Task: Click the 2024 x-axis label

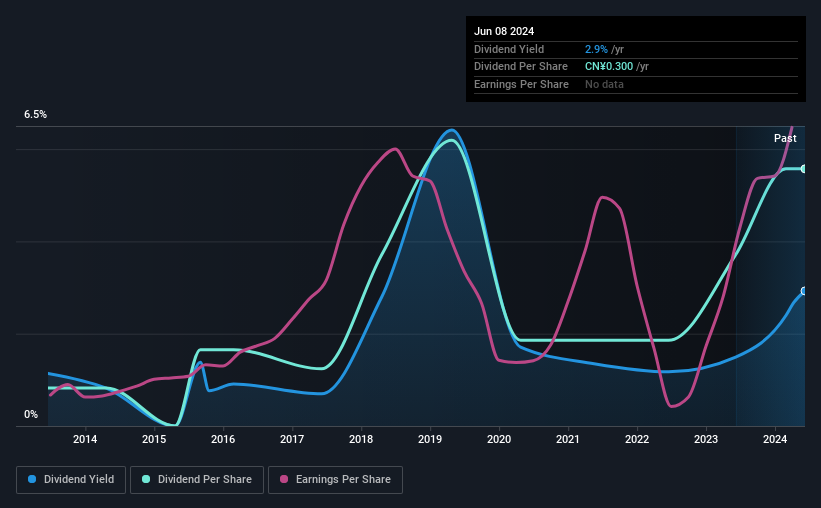Action: (x=775, y=439)
